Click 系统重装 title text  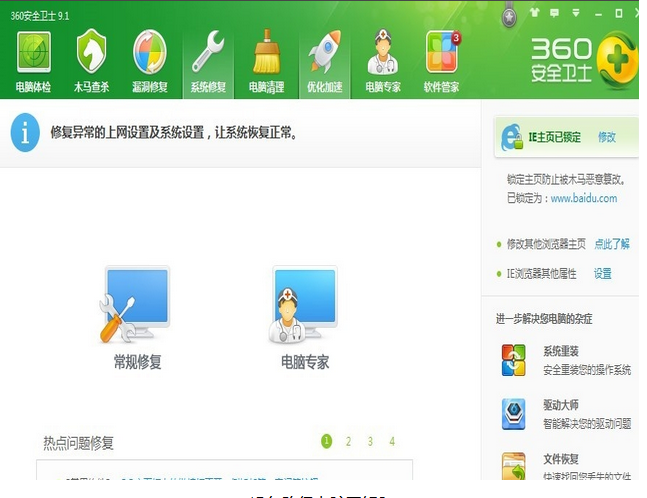click(x=561, y=351)
